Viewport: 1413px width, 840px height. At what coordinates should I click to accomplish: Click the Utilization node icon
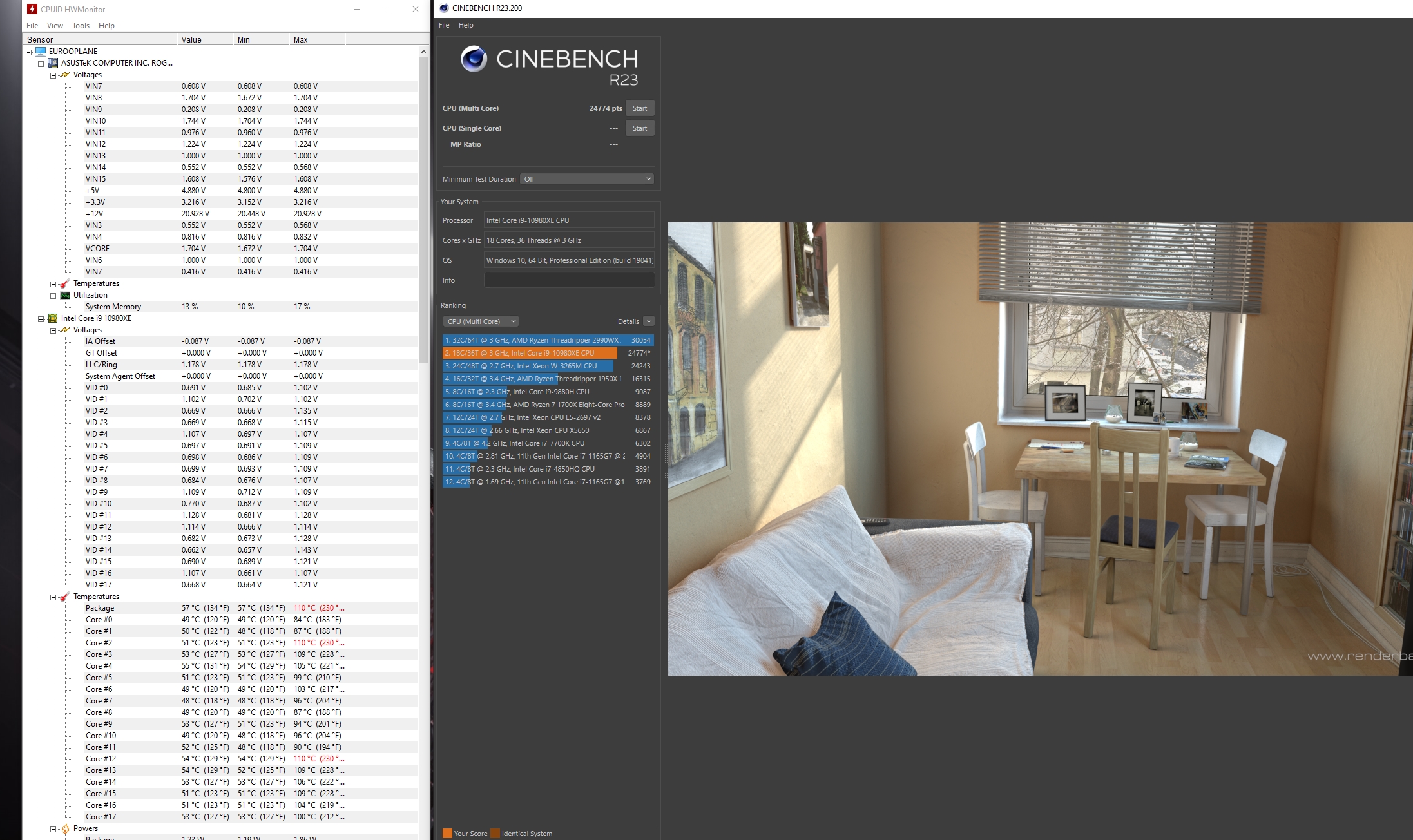[65, 295]
